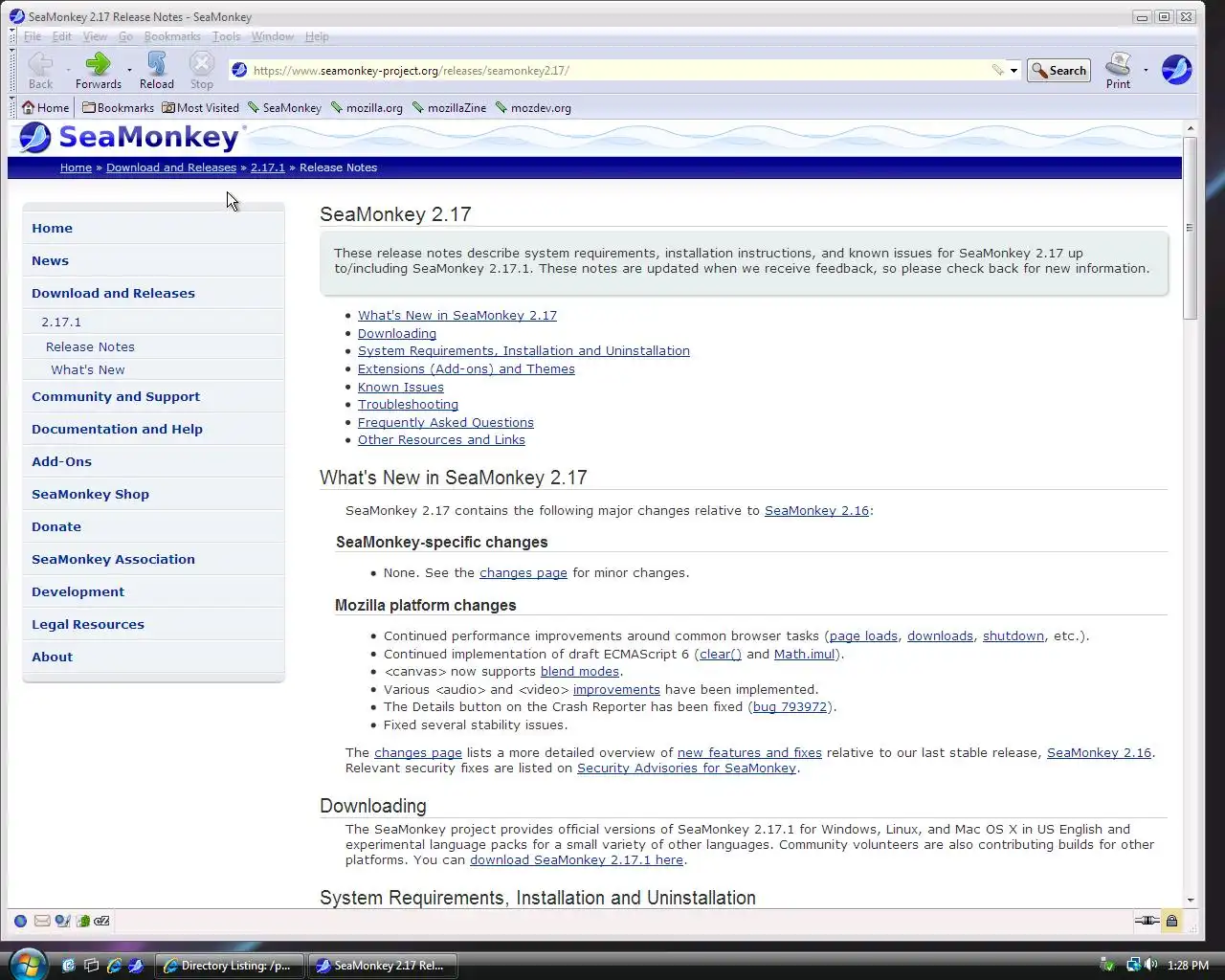
Task: Click the Stop loading button
Action: tap(201, 70)
